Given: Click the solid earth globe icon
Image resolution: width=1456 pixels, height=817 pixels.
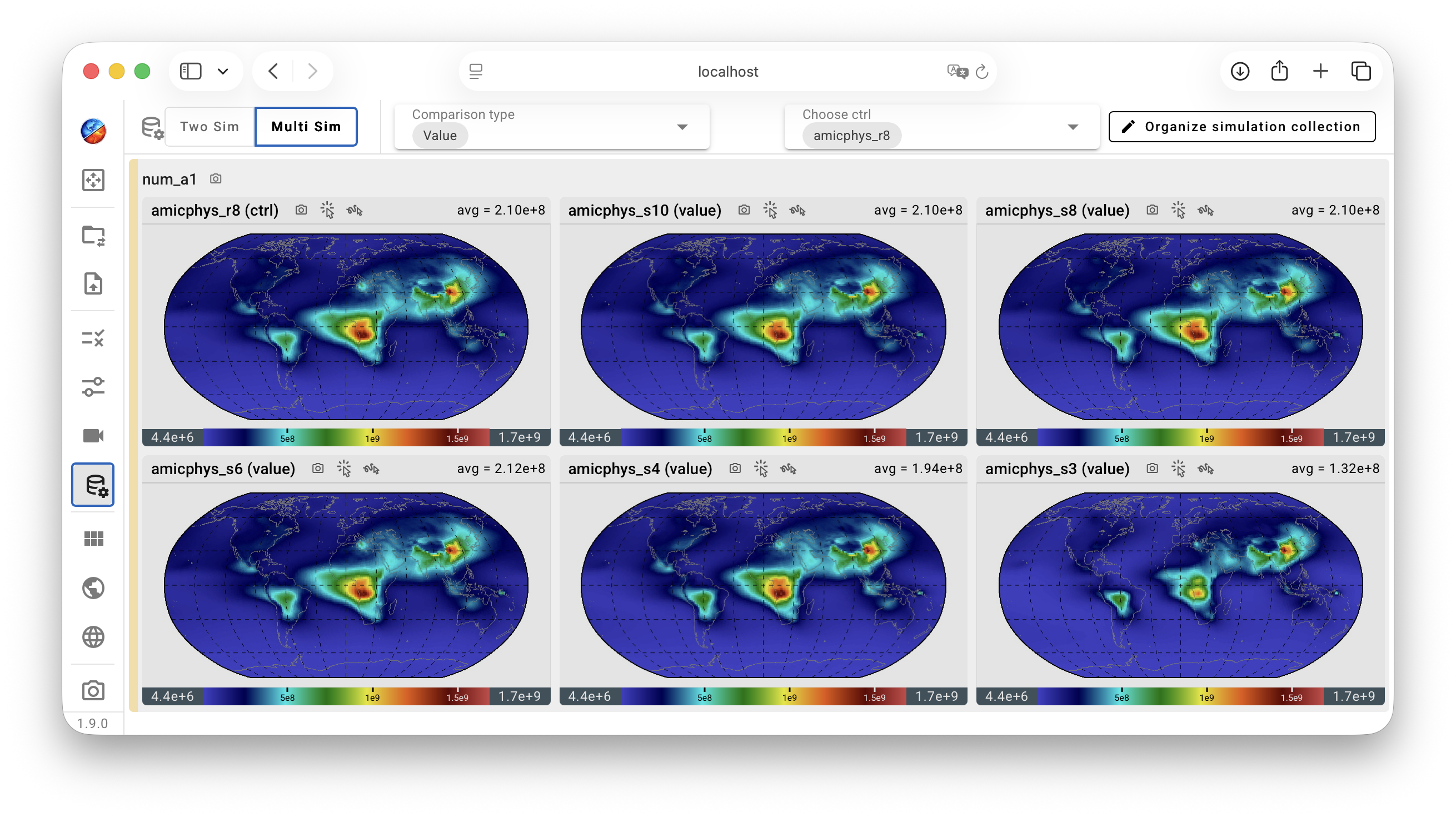Looking at the screenshot, I should point(93,588).
